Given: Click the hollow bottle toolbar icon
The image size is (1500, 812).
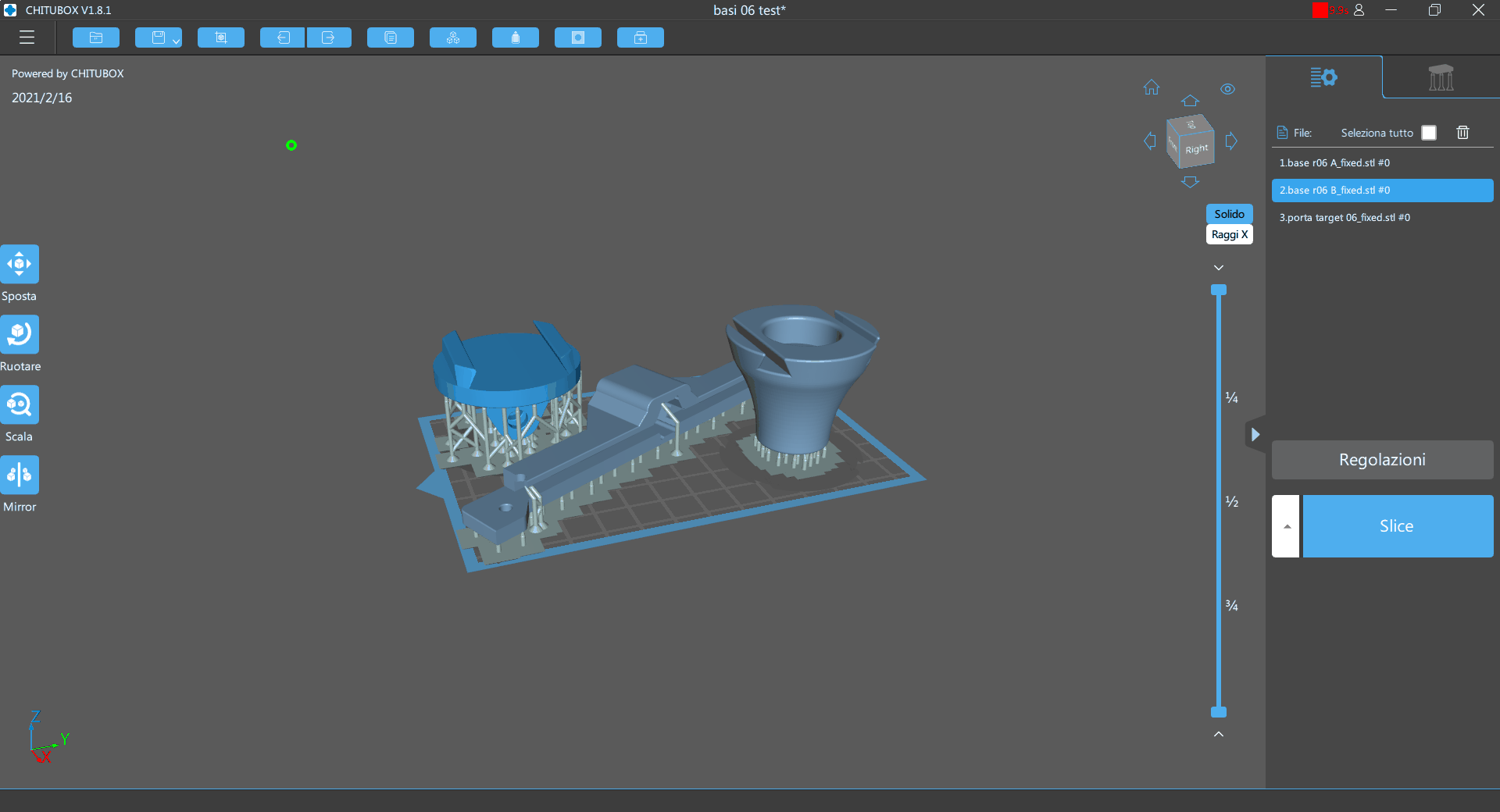Looking at the screenshot, I should [516, 37].
